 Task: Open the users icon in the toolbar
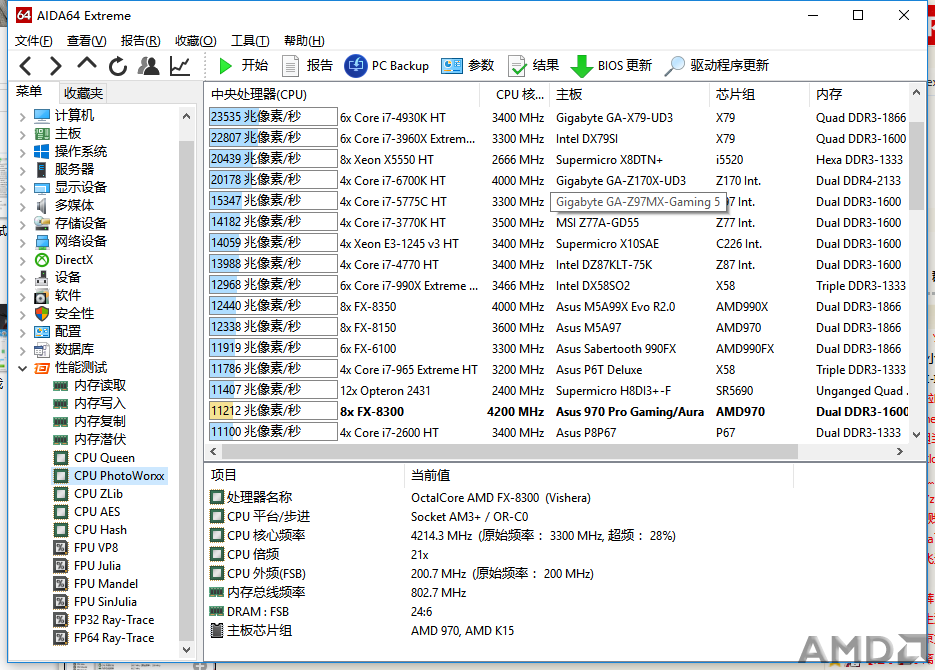click(x=148, y=66)
